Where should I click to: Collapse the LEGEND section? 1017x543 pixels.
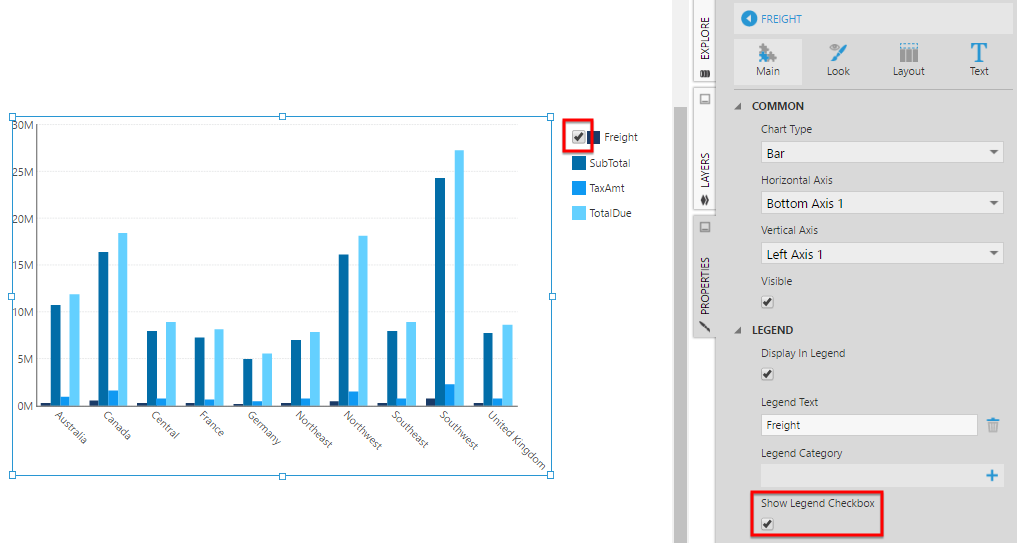coord(739,330)
